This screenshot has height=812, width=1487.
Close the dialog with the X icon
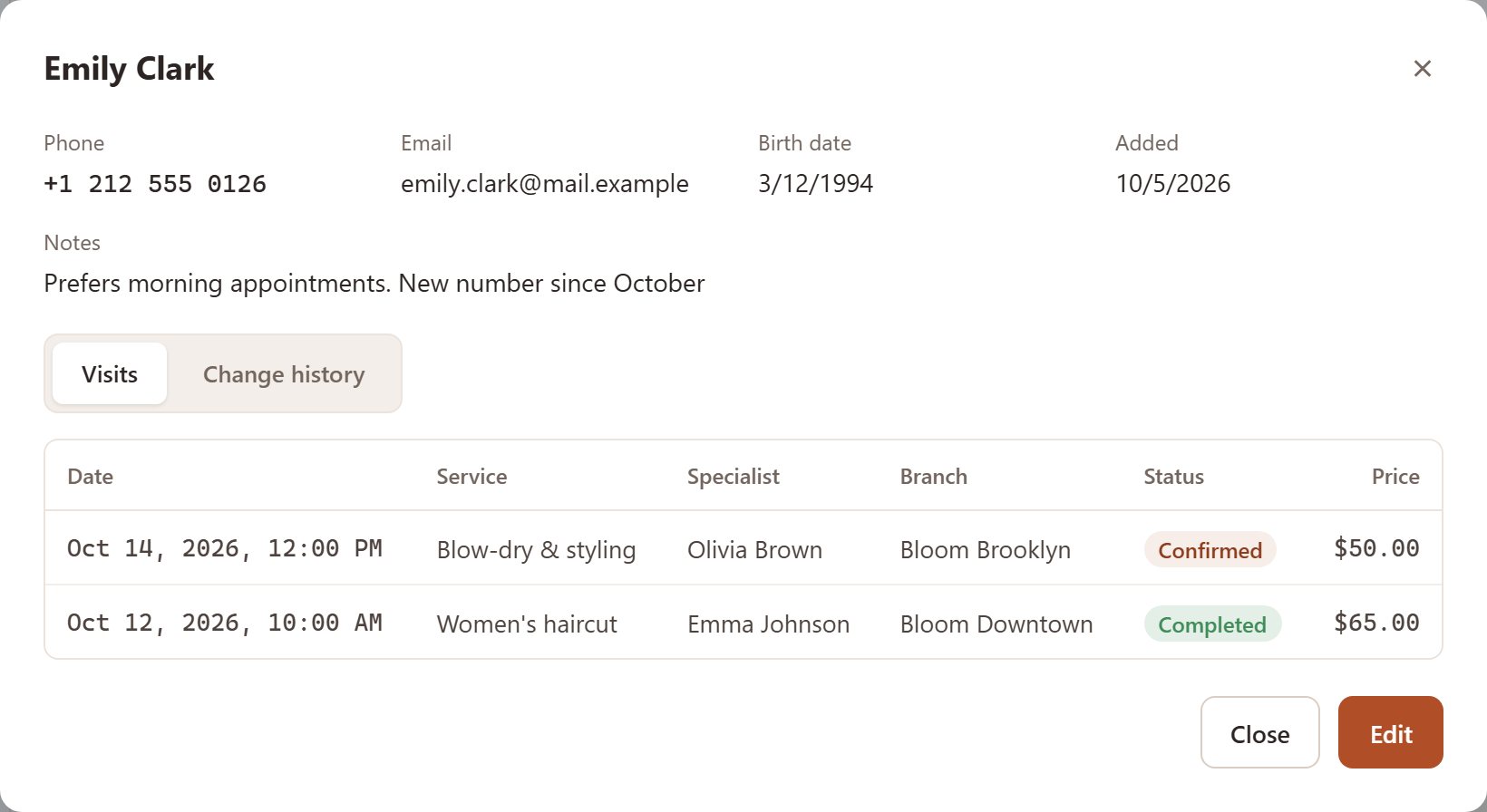[1422, 69]
